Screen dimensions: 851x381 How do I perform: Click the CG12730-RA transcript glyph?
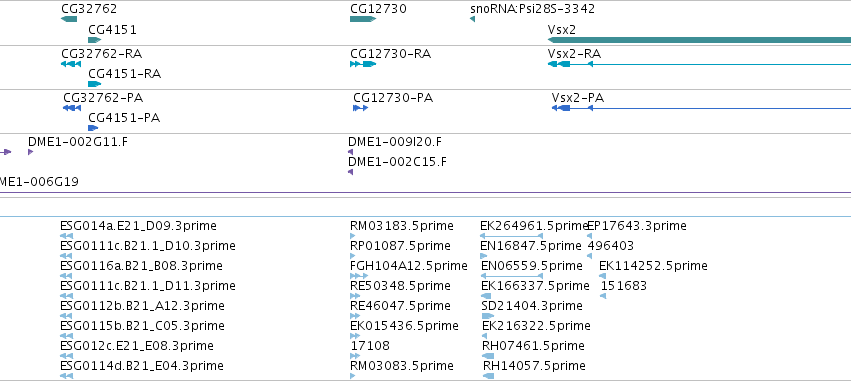363,64
